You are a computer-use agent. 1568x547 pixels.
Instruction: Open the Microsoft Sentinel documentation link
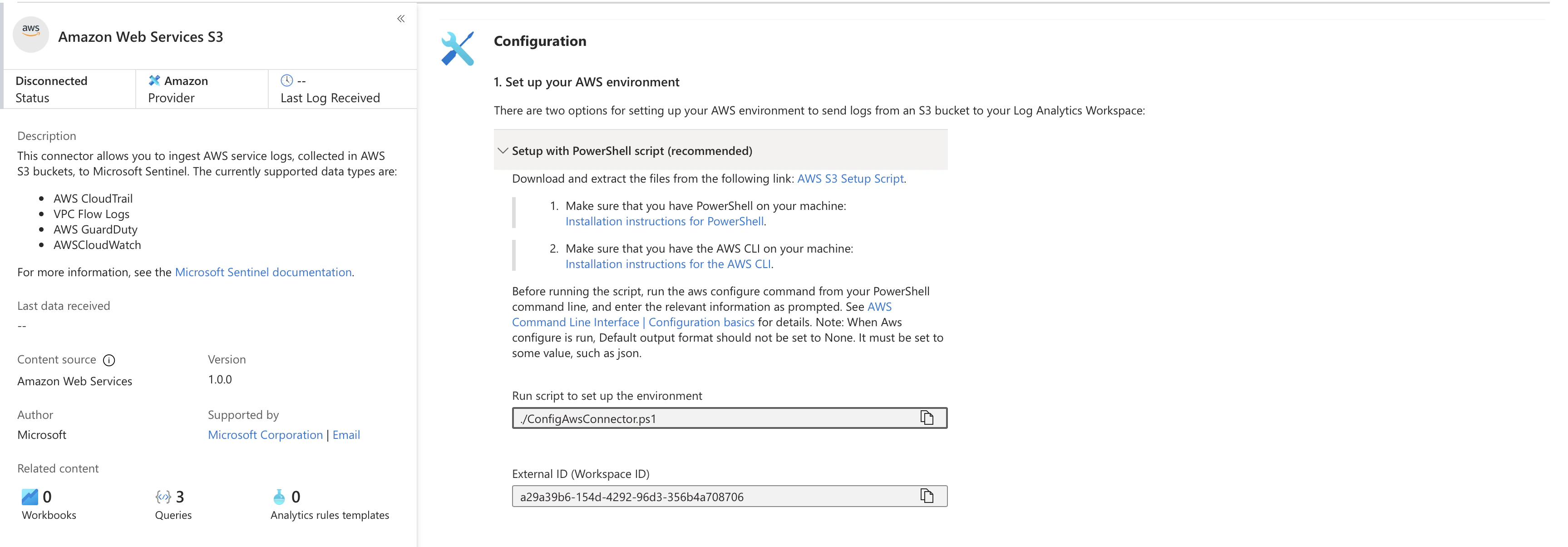(263, 272)
